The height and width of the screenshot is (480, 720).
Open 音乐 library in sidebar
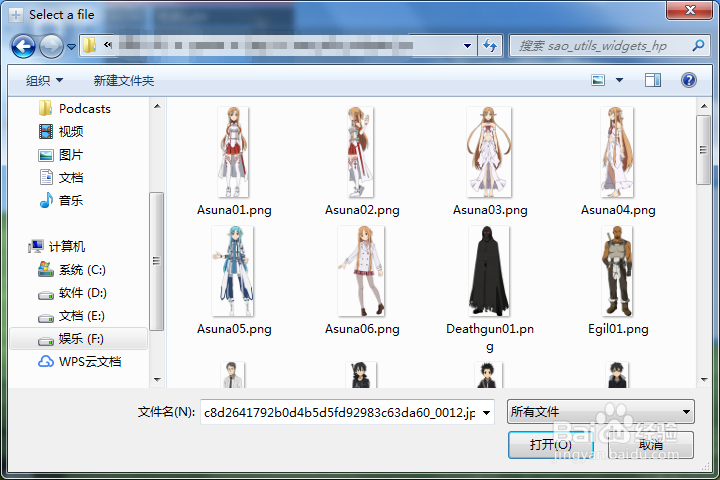point(71,201)
